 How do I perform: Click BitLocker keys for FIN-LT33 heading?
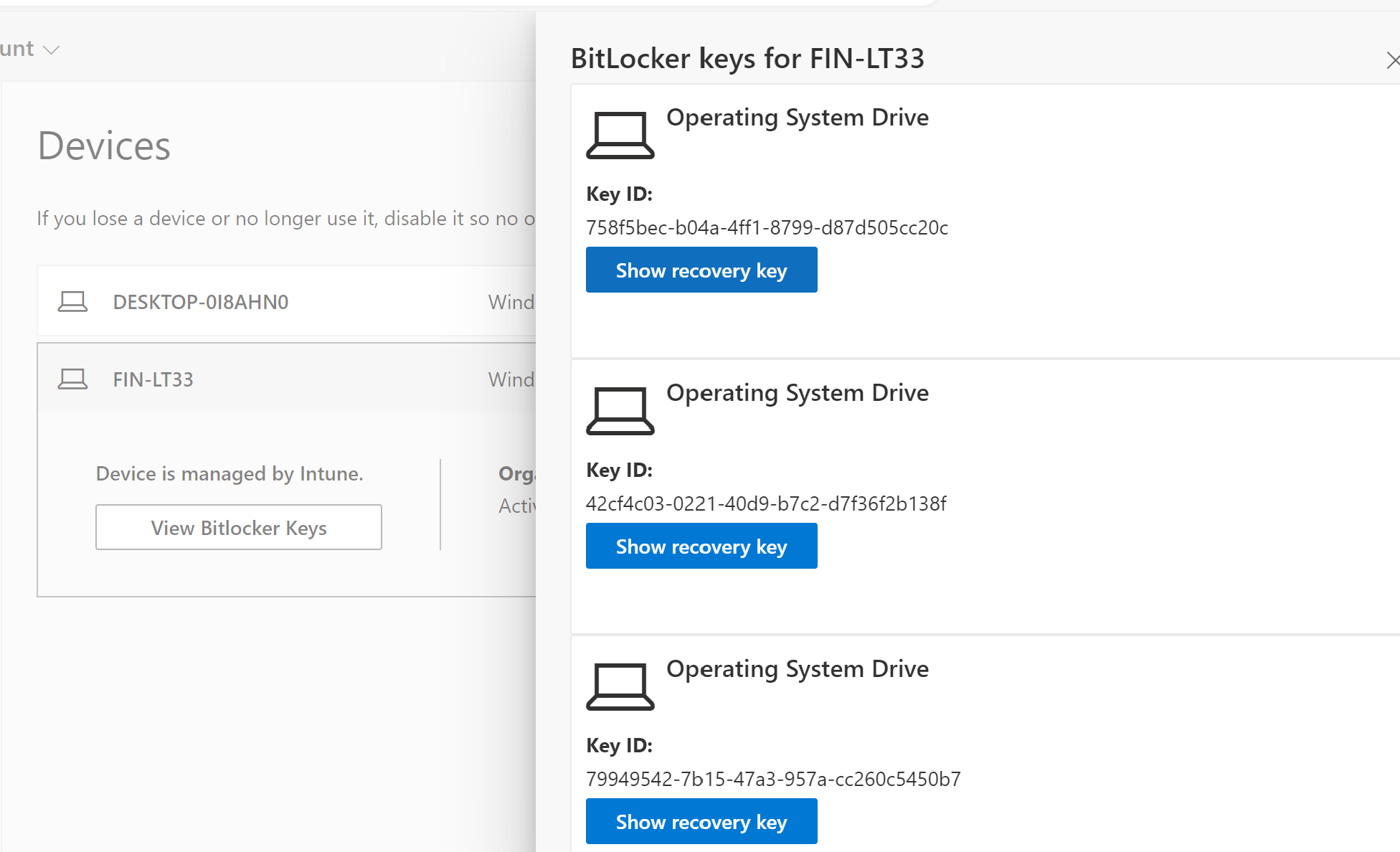coord(747,59)
